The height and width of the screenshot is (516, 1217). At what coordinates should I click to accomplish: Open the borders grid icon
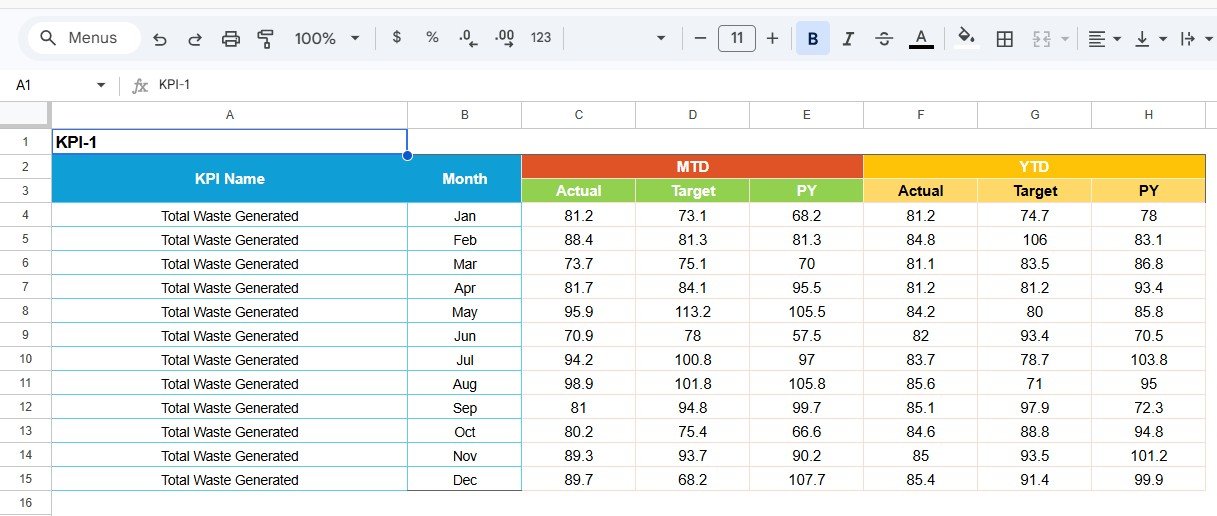pyautogui.click(x=1005, y=39)
